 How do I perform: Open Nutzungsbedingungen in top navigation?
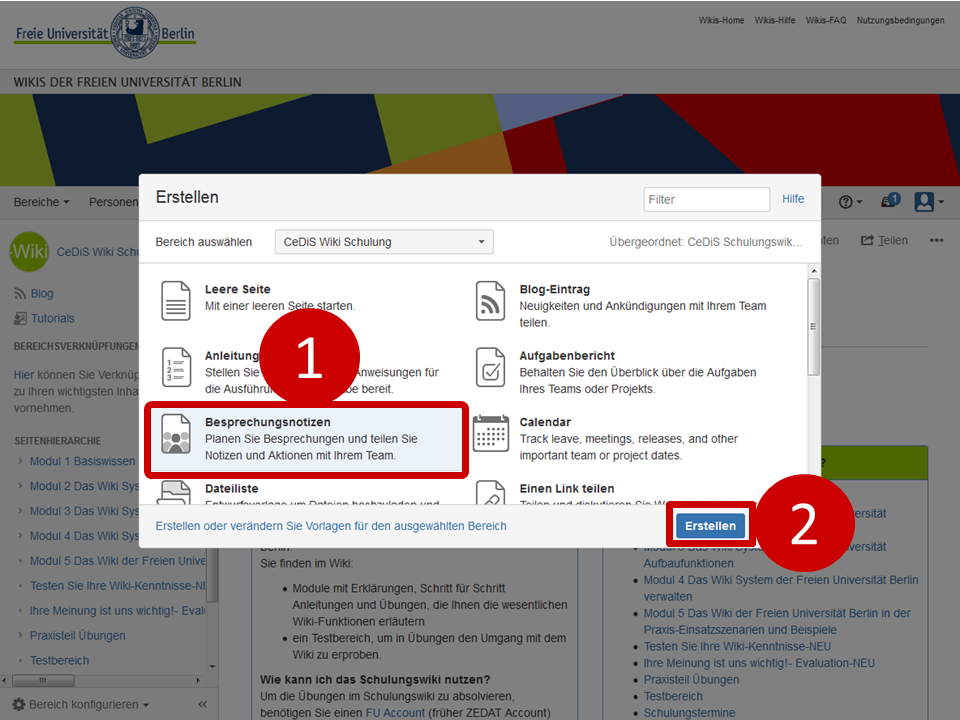(x=901, y=20)
